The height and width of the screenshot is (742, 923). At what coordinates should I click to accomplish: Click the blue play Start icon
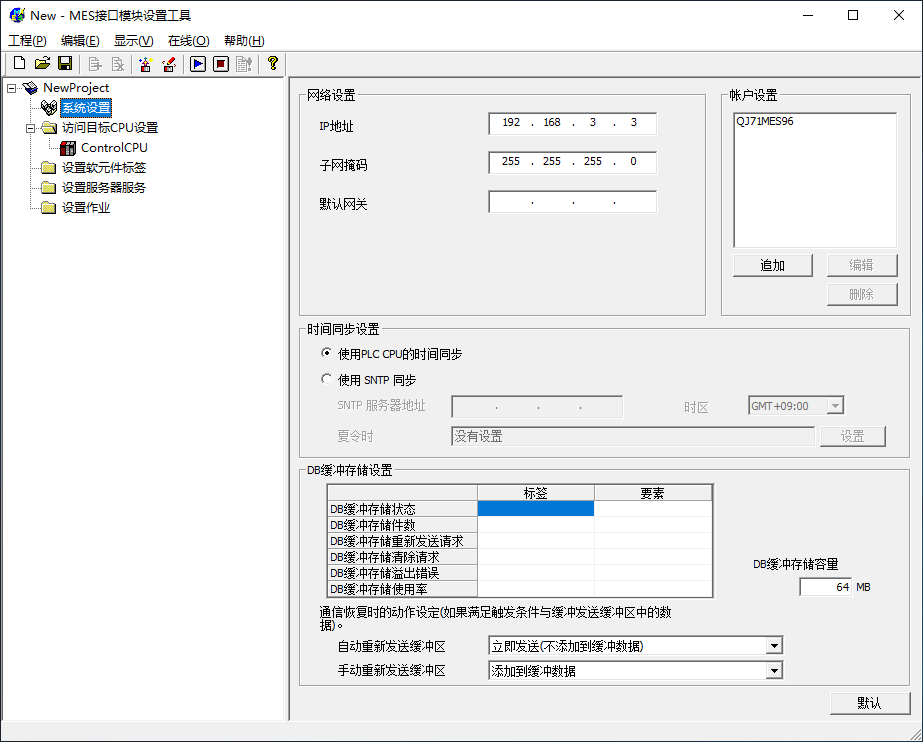coord(198,64)
